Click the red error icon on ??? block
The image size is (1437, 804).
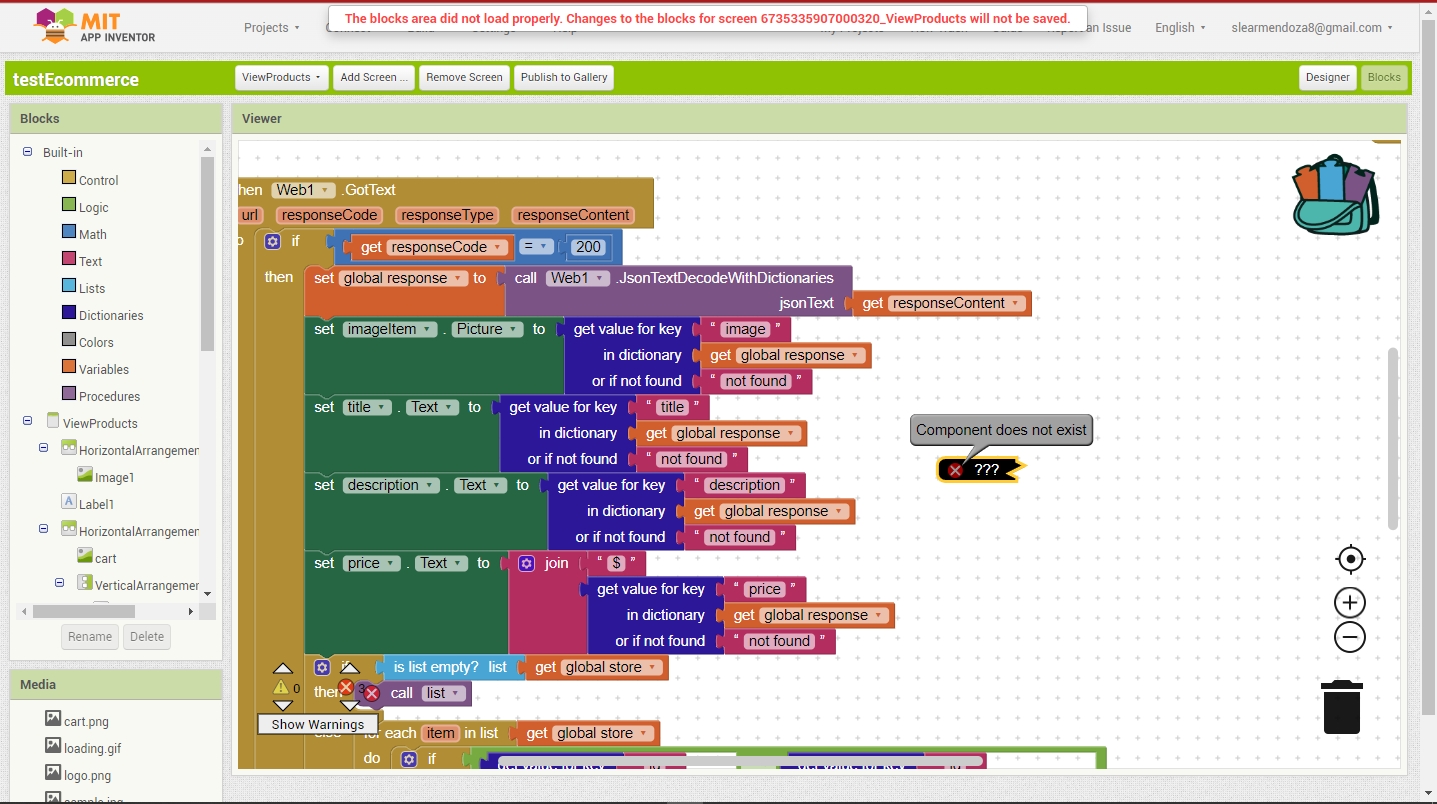click(956, 470)
